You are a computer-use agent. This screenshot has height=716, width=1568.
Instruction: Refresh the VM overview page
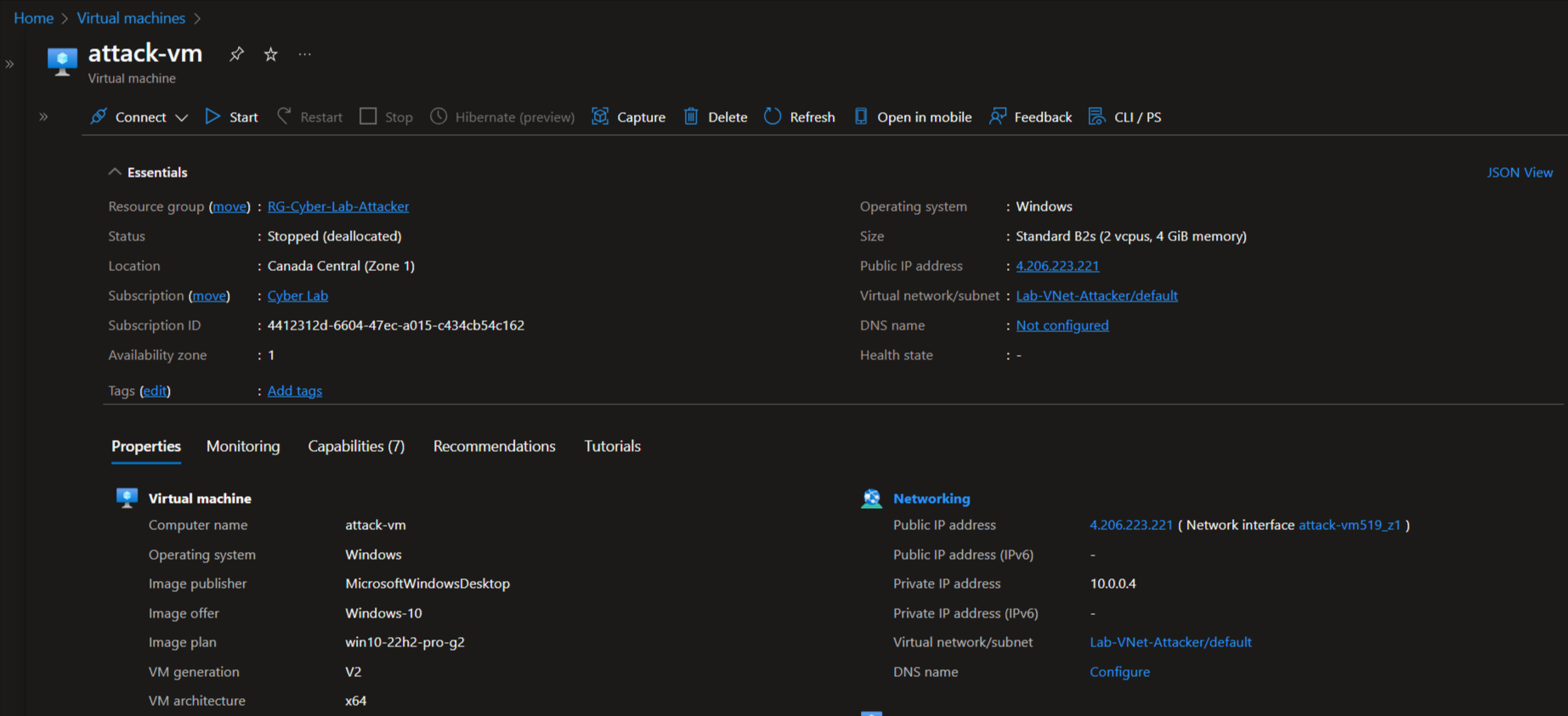pos(799,116)
